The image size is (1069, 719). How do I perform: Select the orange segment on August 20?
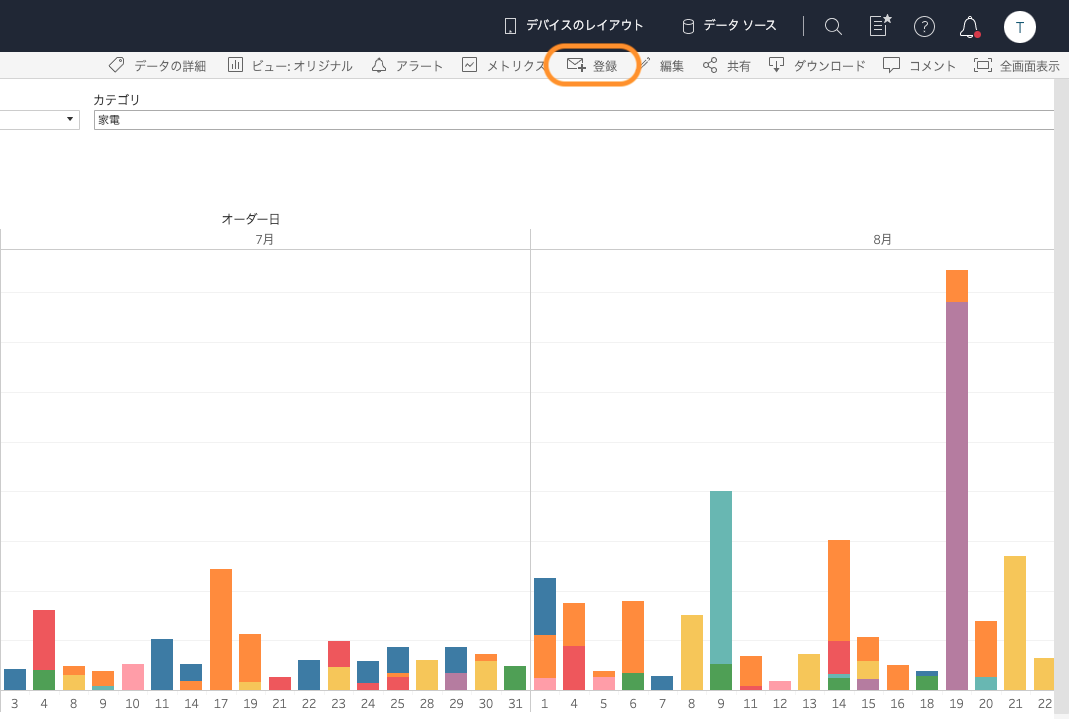pos(986,649)
